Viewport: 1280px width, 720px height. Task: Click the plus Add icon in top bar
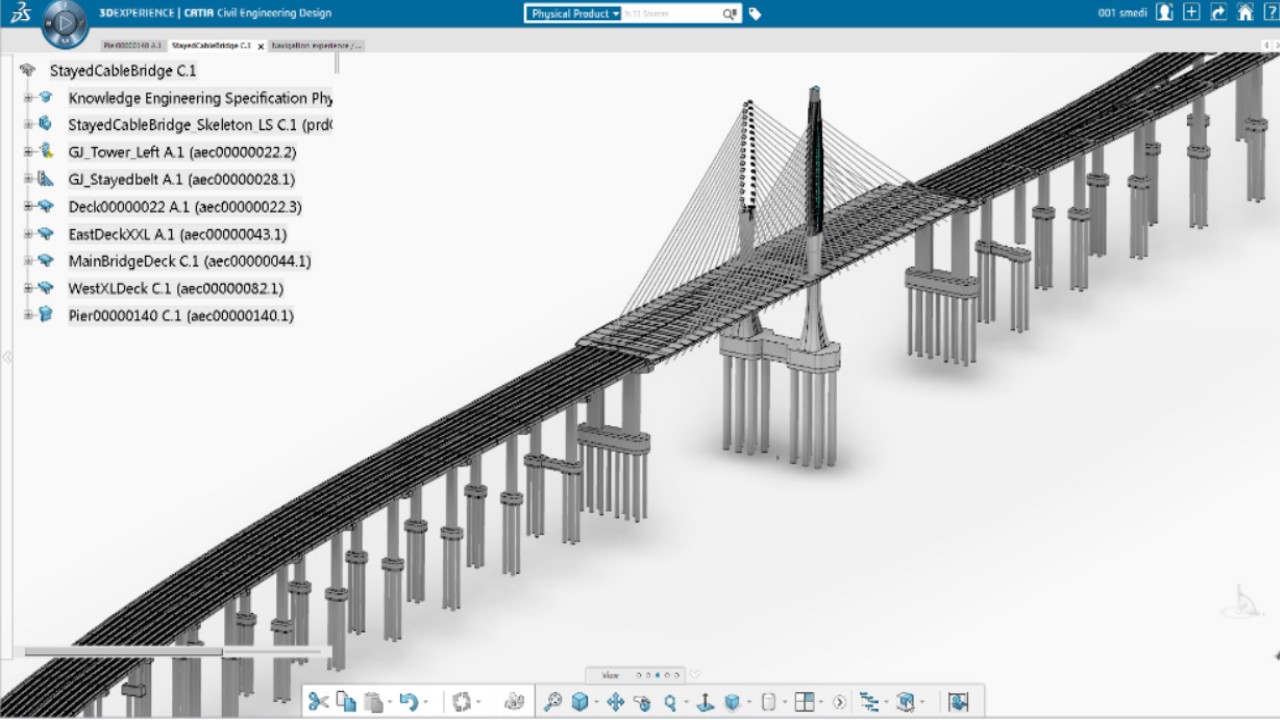coord(1191,13)
